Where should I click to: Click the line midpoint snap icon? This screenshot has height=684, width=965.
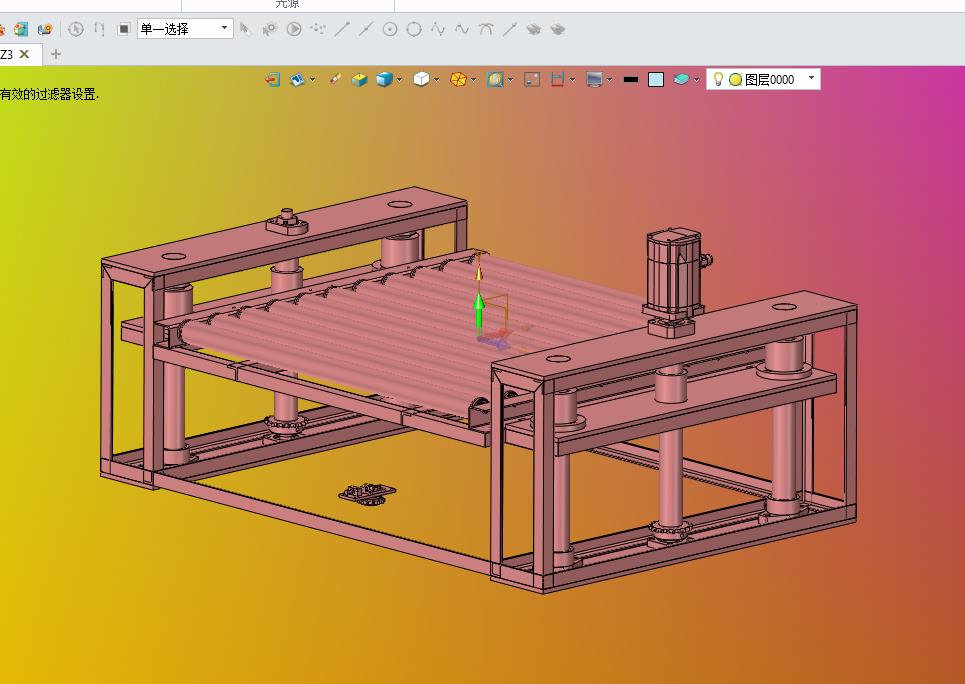(x=366, y=29)
